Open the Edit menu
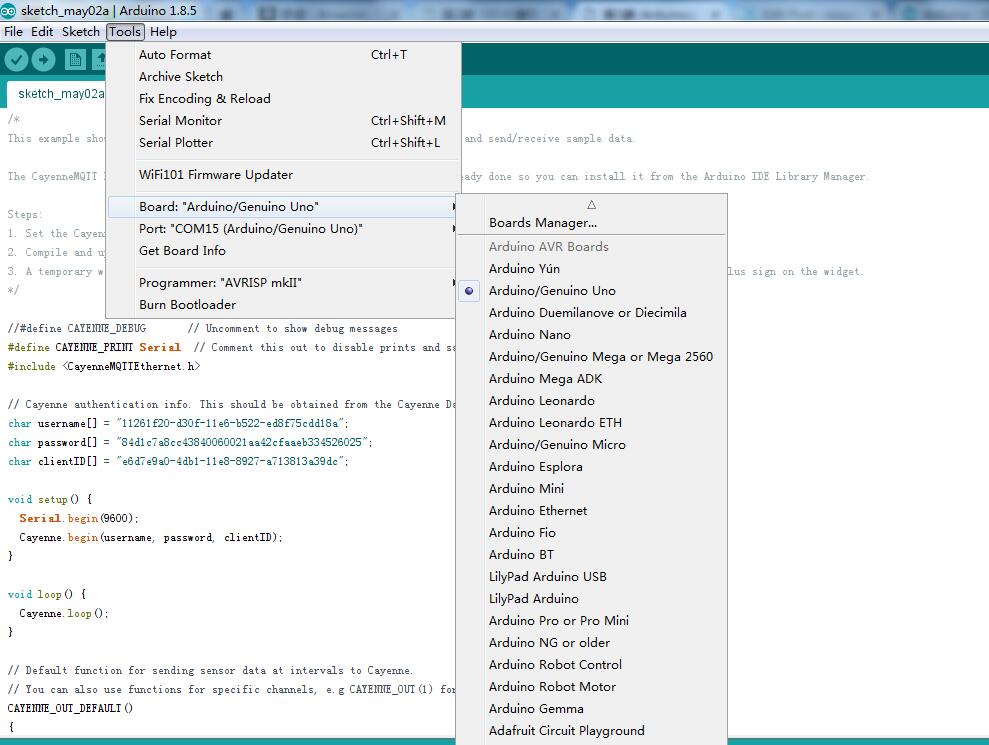The height and width of the screenshot is (745, 989). 42,32
